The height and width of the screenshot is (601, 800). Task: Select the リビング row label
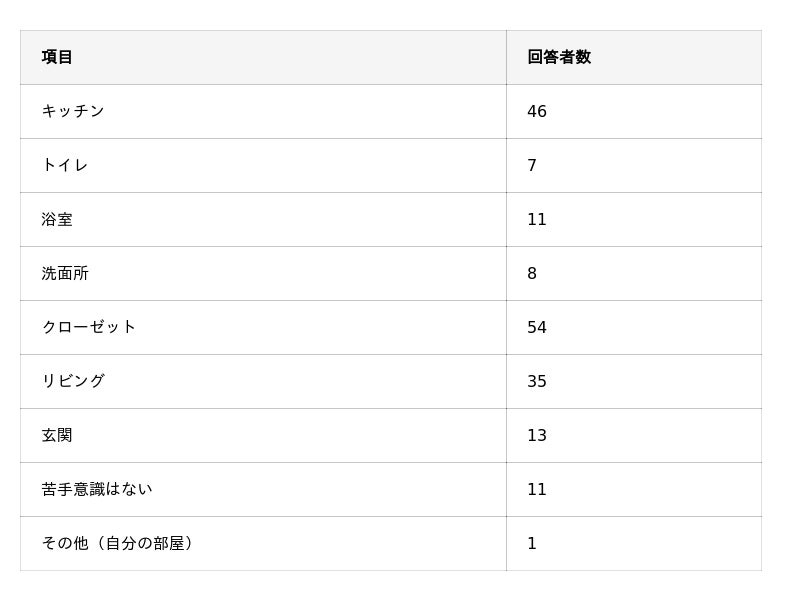(73, 381)
